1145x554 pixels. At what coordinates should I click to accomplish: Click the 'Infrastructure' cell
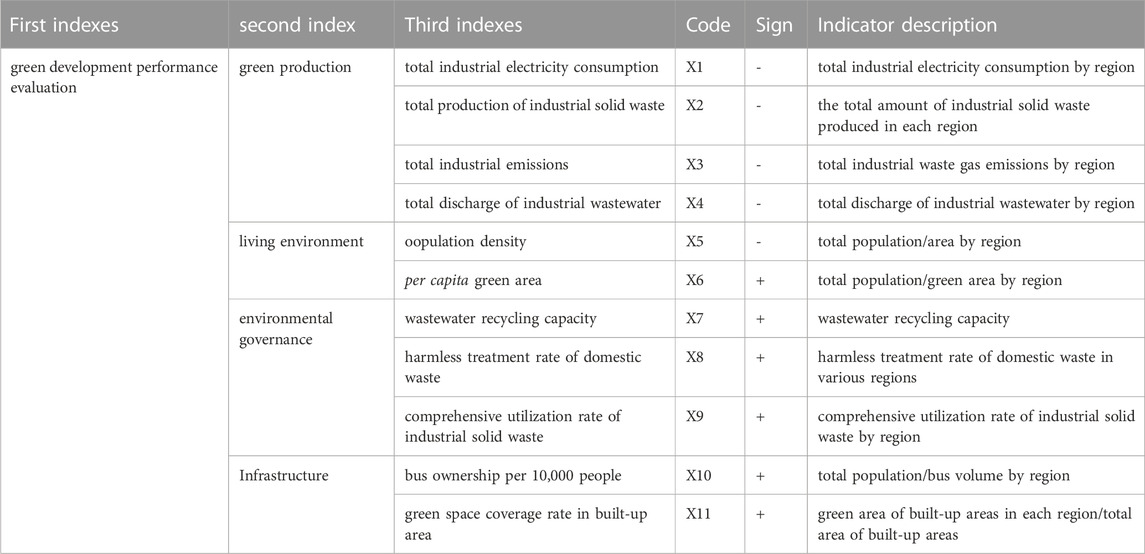(x=311, y=505)
